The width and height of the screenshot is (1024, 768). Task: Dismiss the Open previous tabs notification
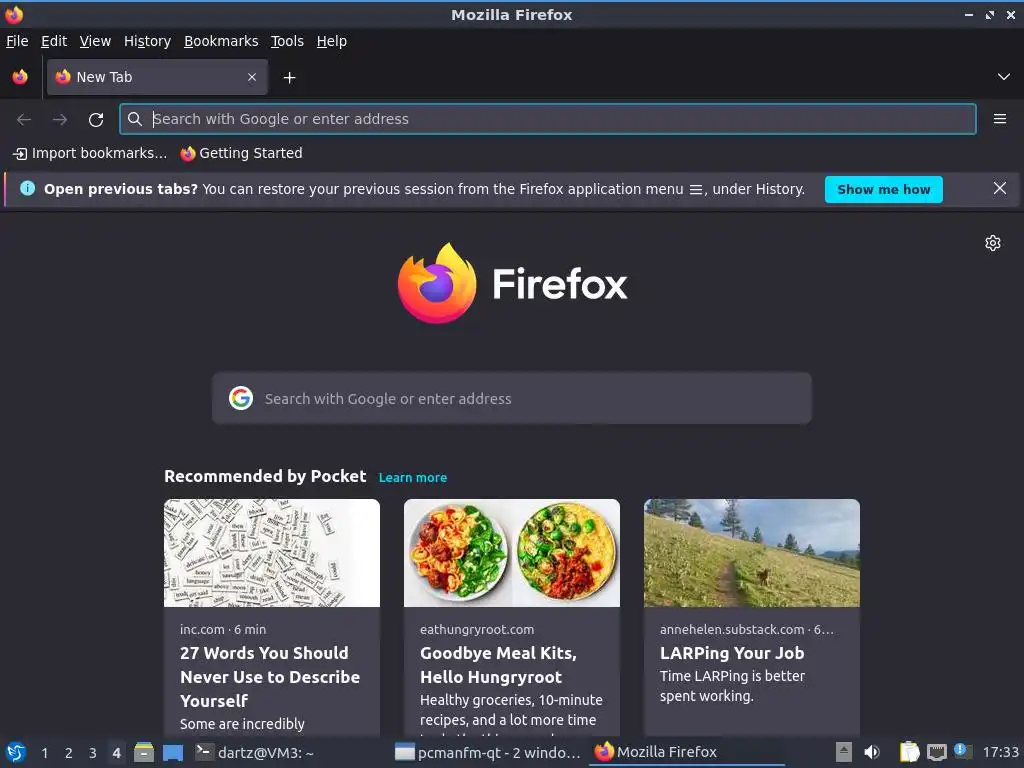coord(999,189)
